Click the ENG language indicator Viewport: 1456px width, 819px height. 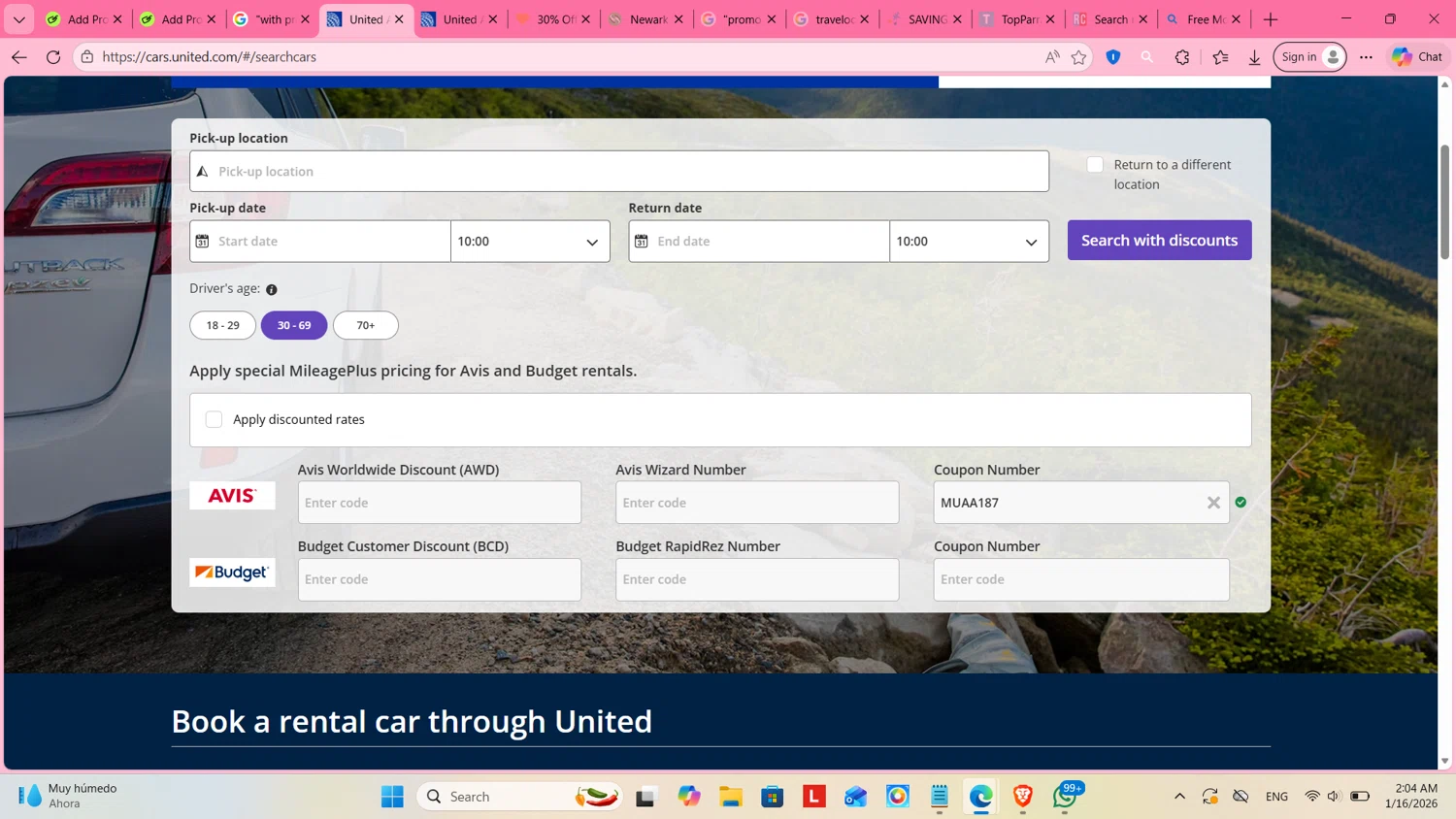[x=1276, y=797]
